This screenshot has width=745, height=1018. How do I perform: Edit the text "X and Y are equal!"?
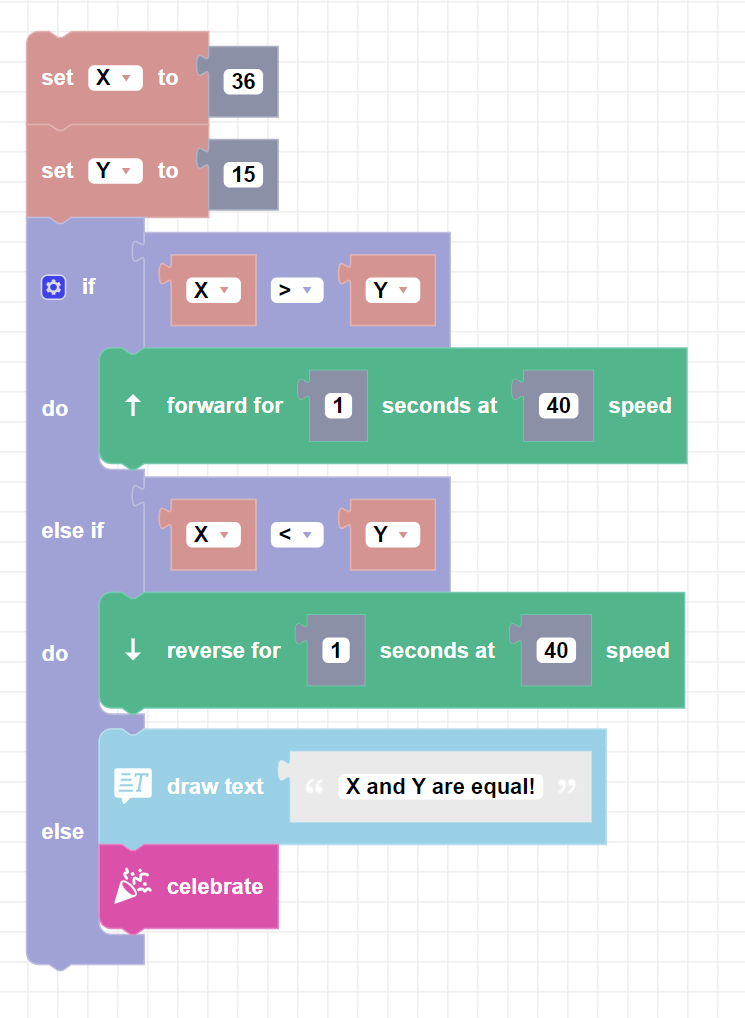coord(440,787)
